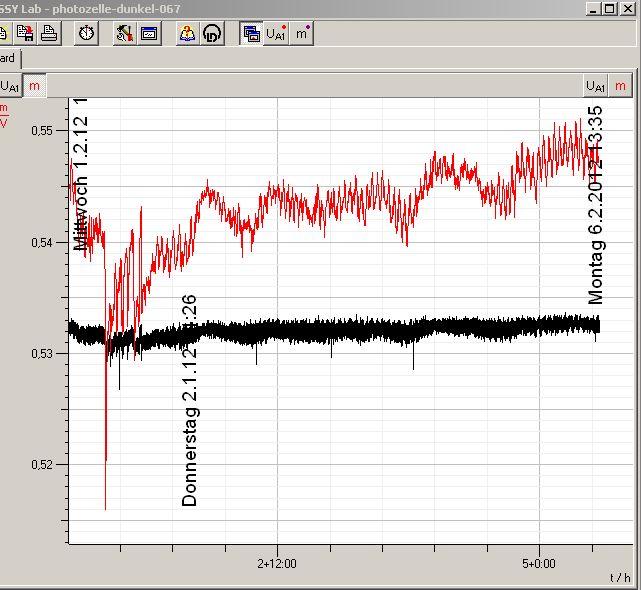641x590 pixels.
Task: Click the 0,55 y-axis label
Action: [42, 131]
